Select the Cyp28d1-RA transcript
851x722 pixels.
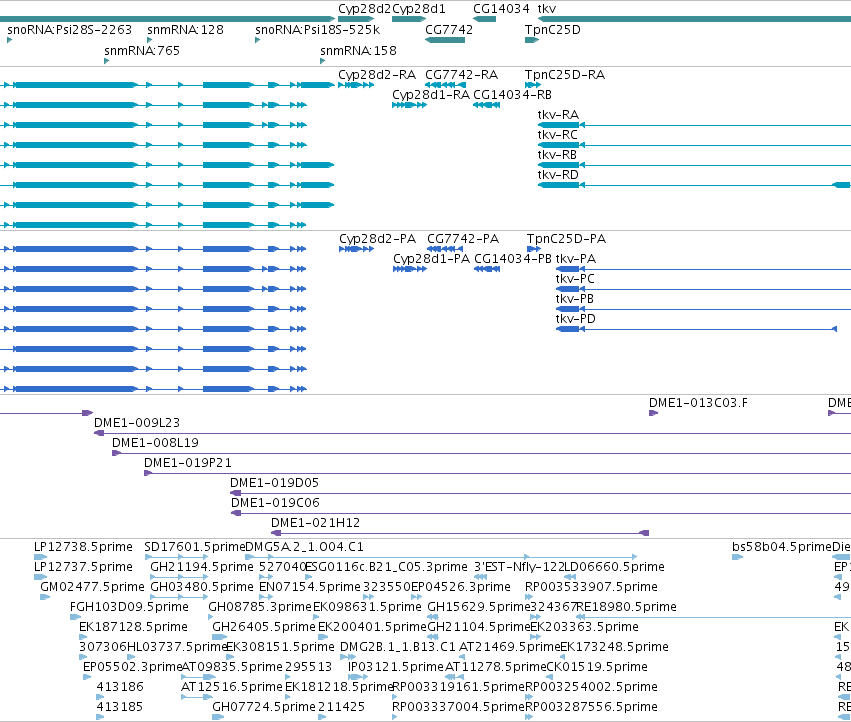click(431, 95)
